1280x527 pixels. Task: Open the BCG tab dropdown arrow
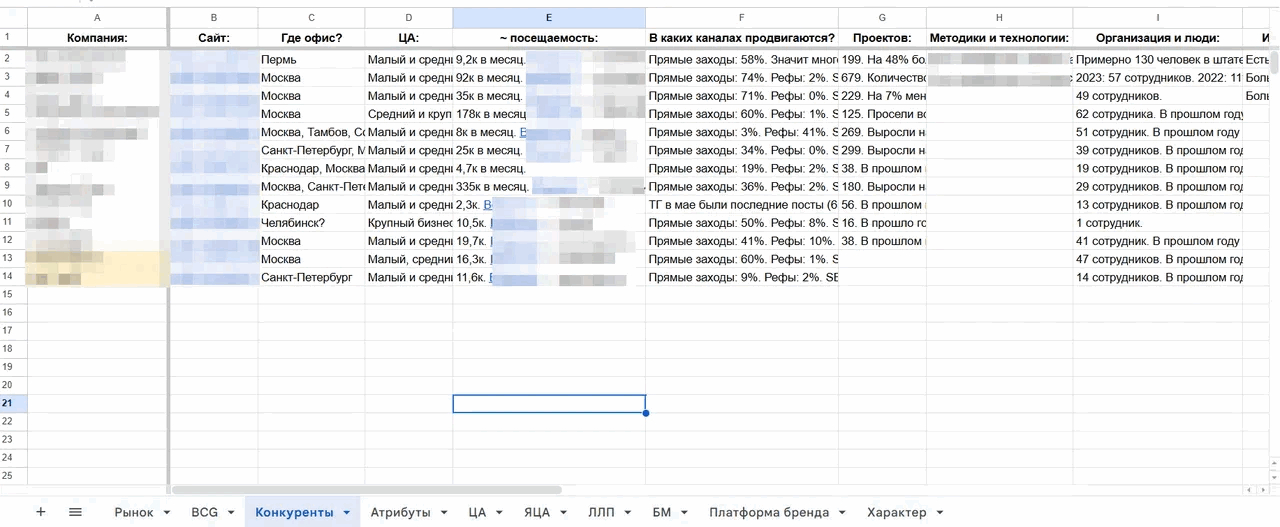click(x=229, y=513)
